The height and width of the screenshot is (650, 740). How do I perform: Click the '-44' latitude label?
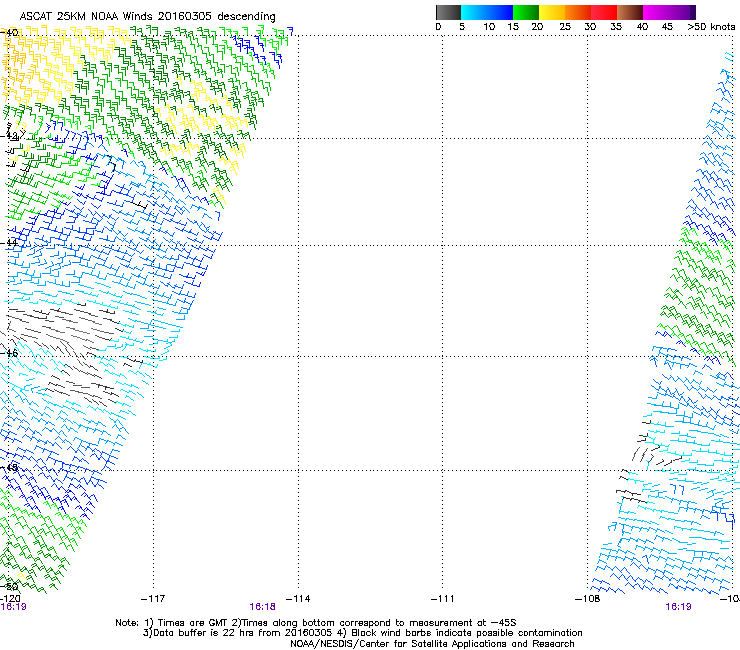[x=9, y=243]
